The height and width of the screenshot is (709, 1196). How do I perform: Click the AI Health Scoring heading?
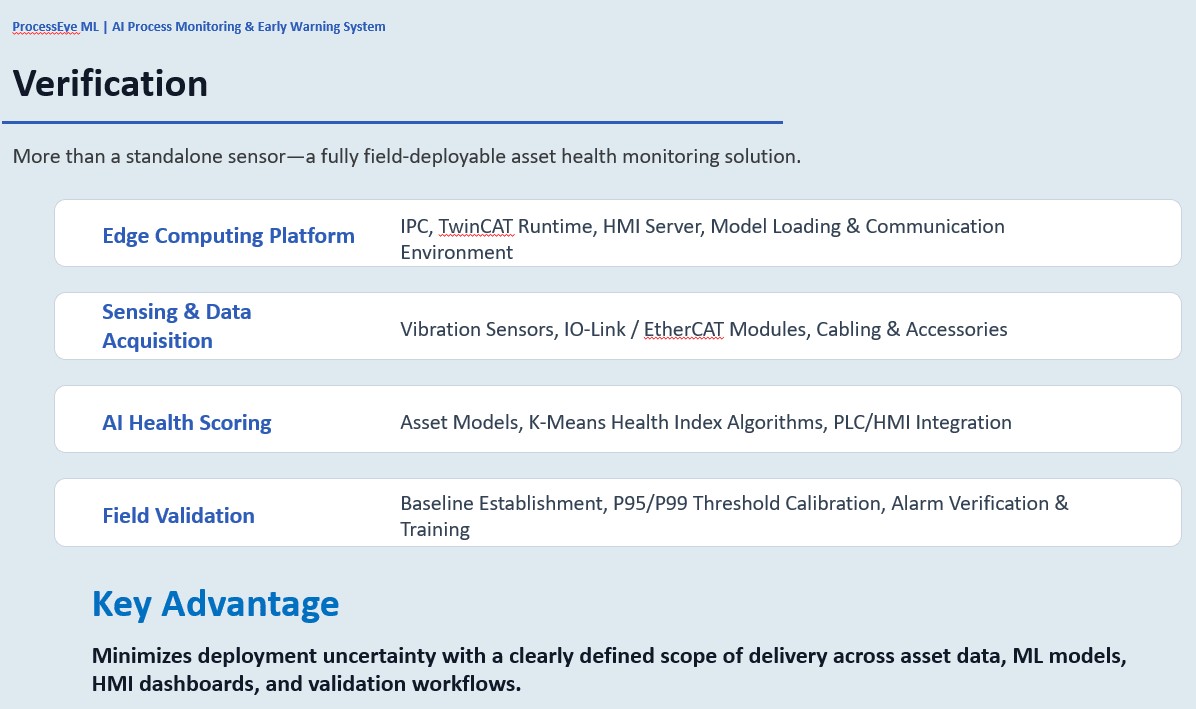(187, 422)
